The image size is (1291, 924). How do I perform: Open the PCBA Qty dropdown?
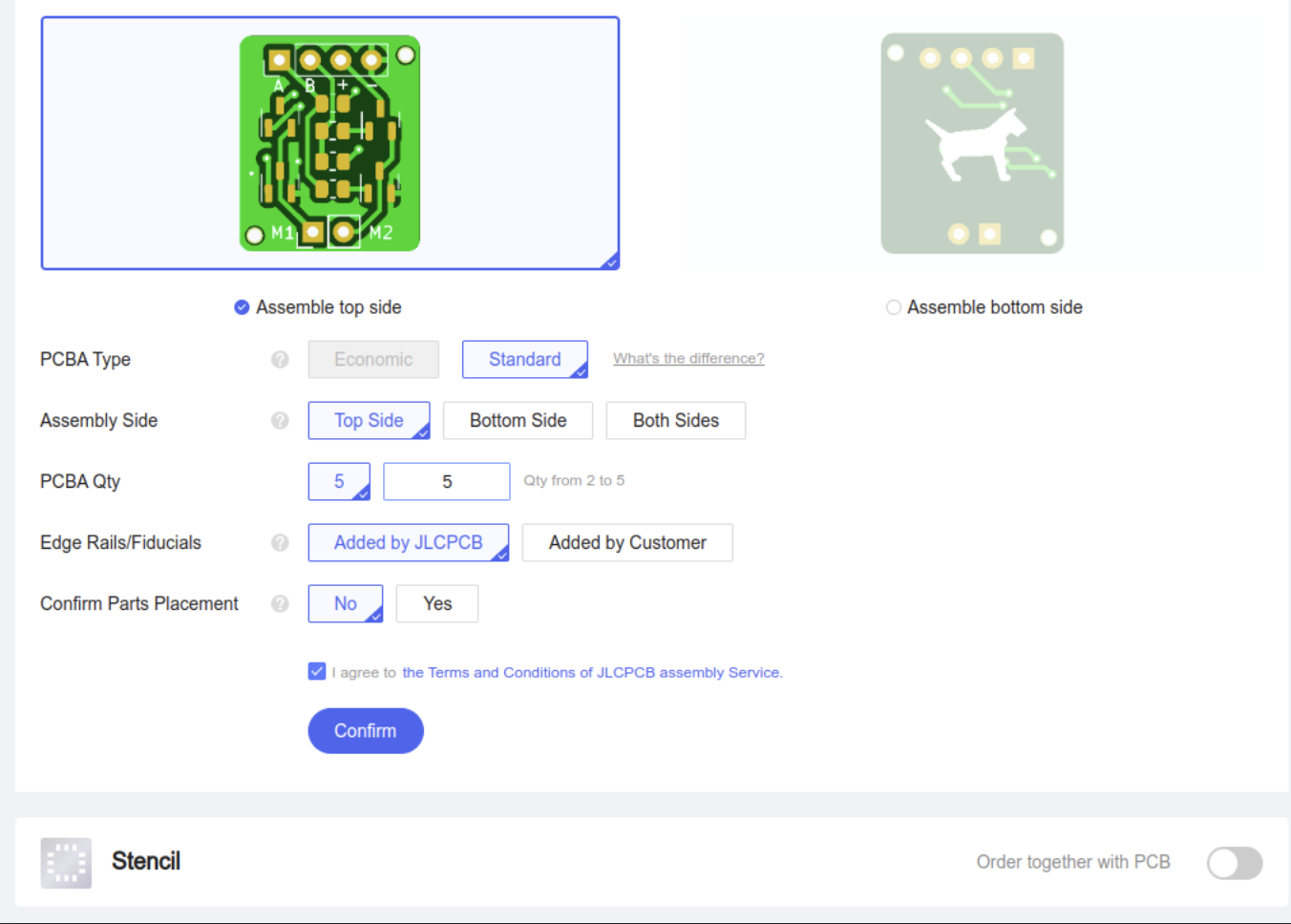coord(339,481)
